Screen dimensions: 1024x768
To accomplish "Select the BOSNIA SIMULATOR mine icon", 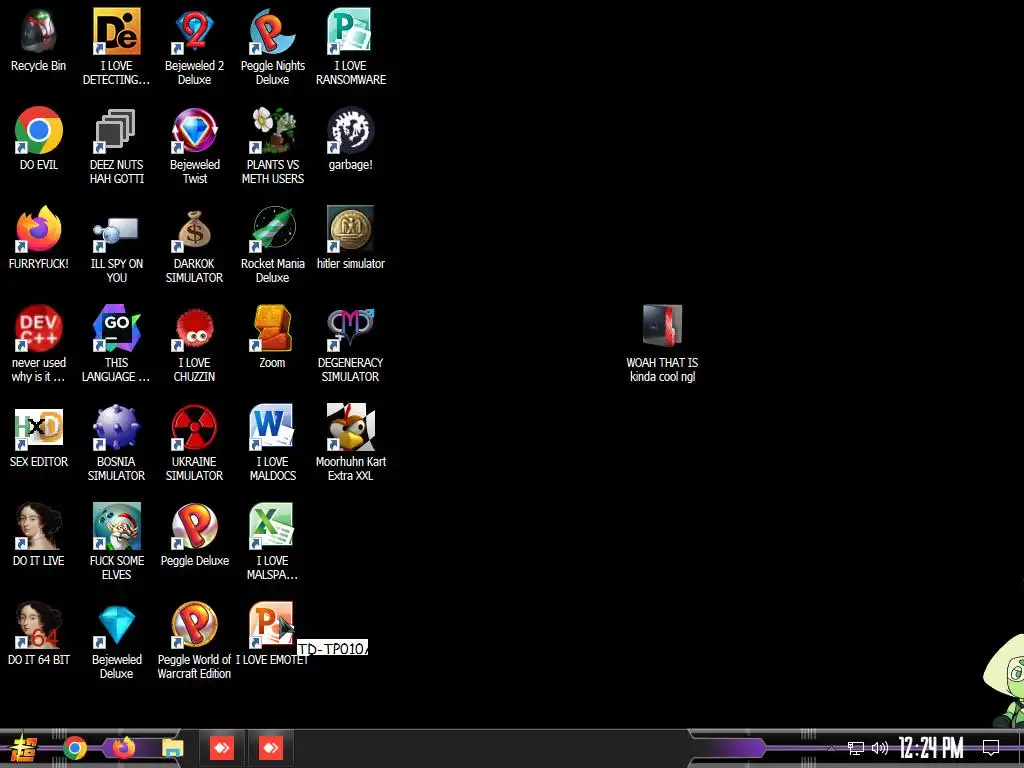I will [x=116, y=427].
